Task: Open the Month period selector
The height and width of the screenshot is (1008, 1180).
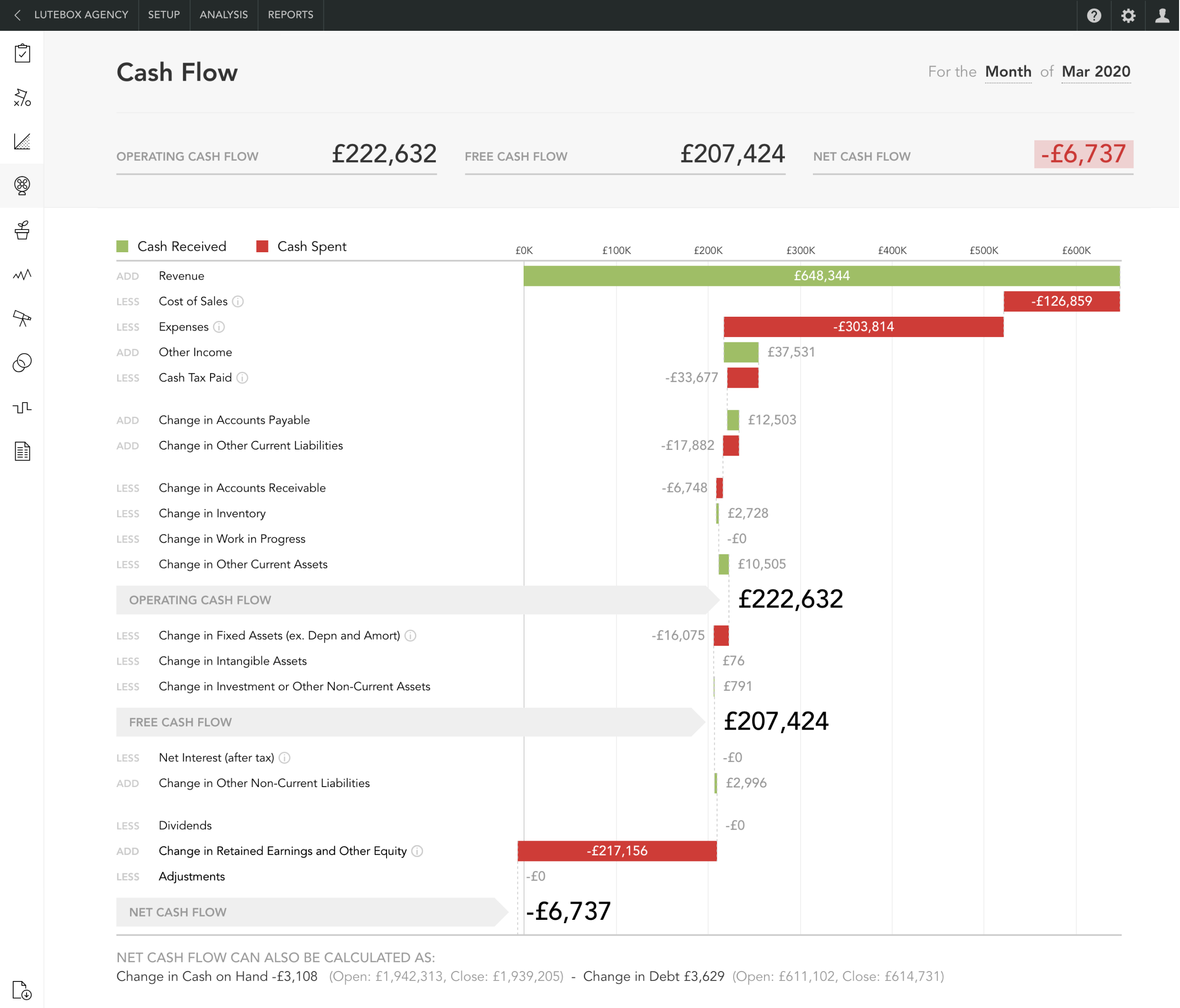Action: click(1008, 72)
